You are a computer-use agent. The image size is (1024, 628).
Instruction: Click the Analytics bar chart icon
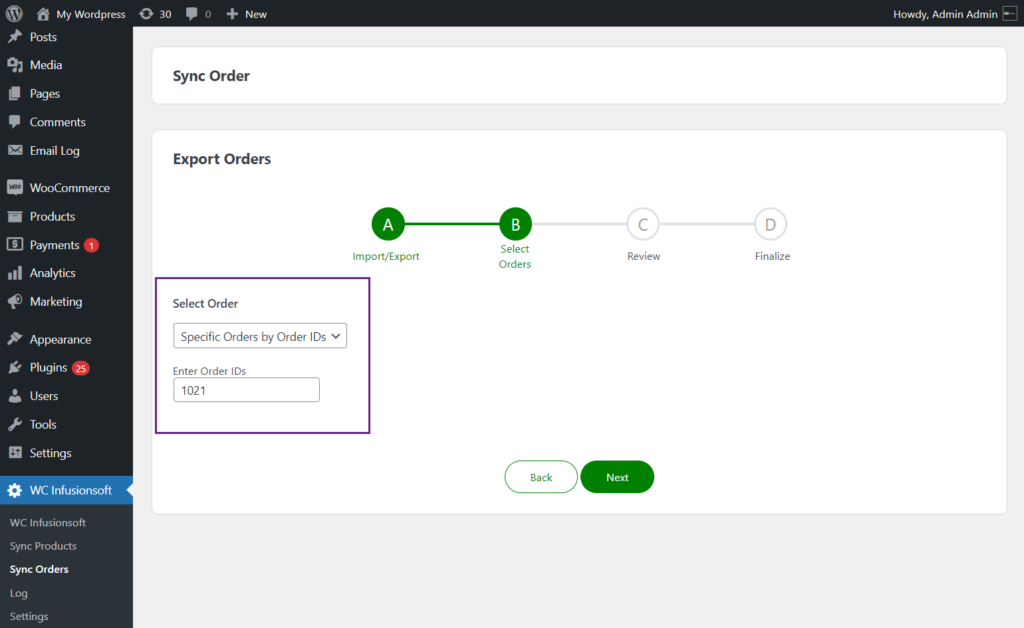[x=15, y=273]
